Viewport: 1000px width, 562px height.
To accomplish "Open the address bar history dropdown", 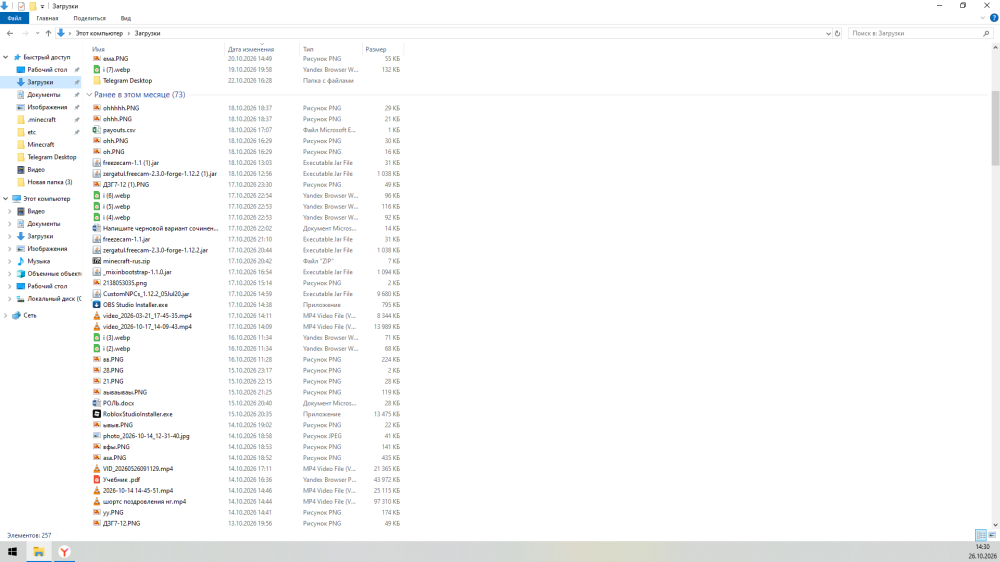I will pos(828,33).
